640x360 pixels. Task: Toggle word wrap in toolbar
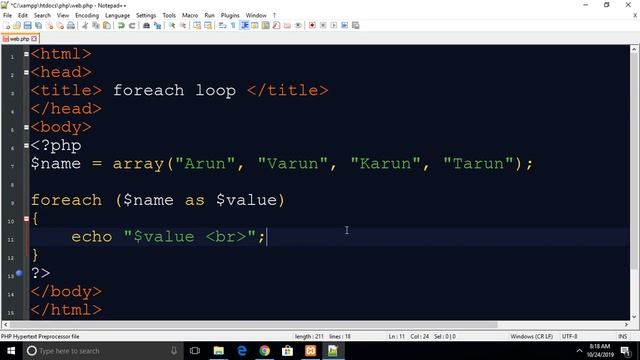(x=222, y=25)
